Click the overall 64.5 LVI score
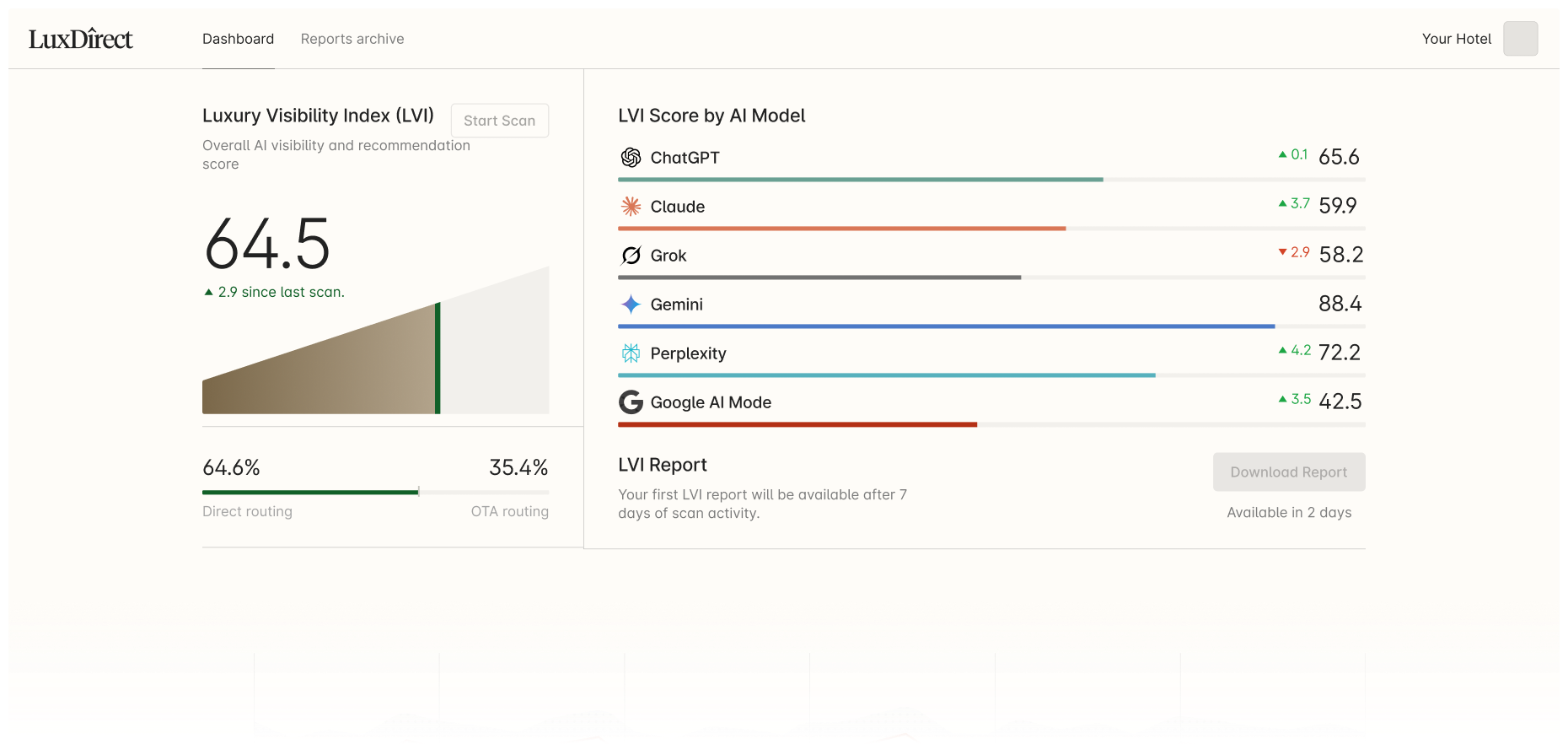Screen dimensions: 1568x744 point(267,245)
